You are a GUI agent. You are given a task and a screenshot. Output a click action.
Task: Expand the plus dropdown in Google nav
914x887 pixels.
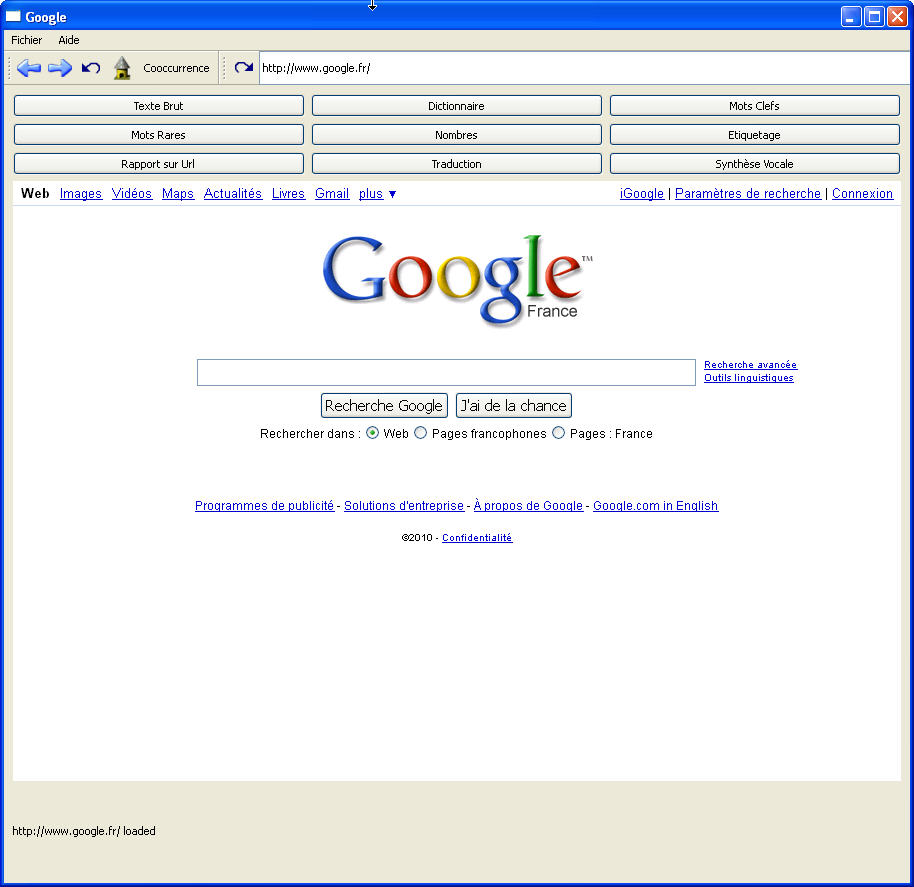tap(377, 193)
